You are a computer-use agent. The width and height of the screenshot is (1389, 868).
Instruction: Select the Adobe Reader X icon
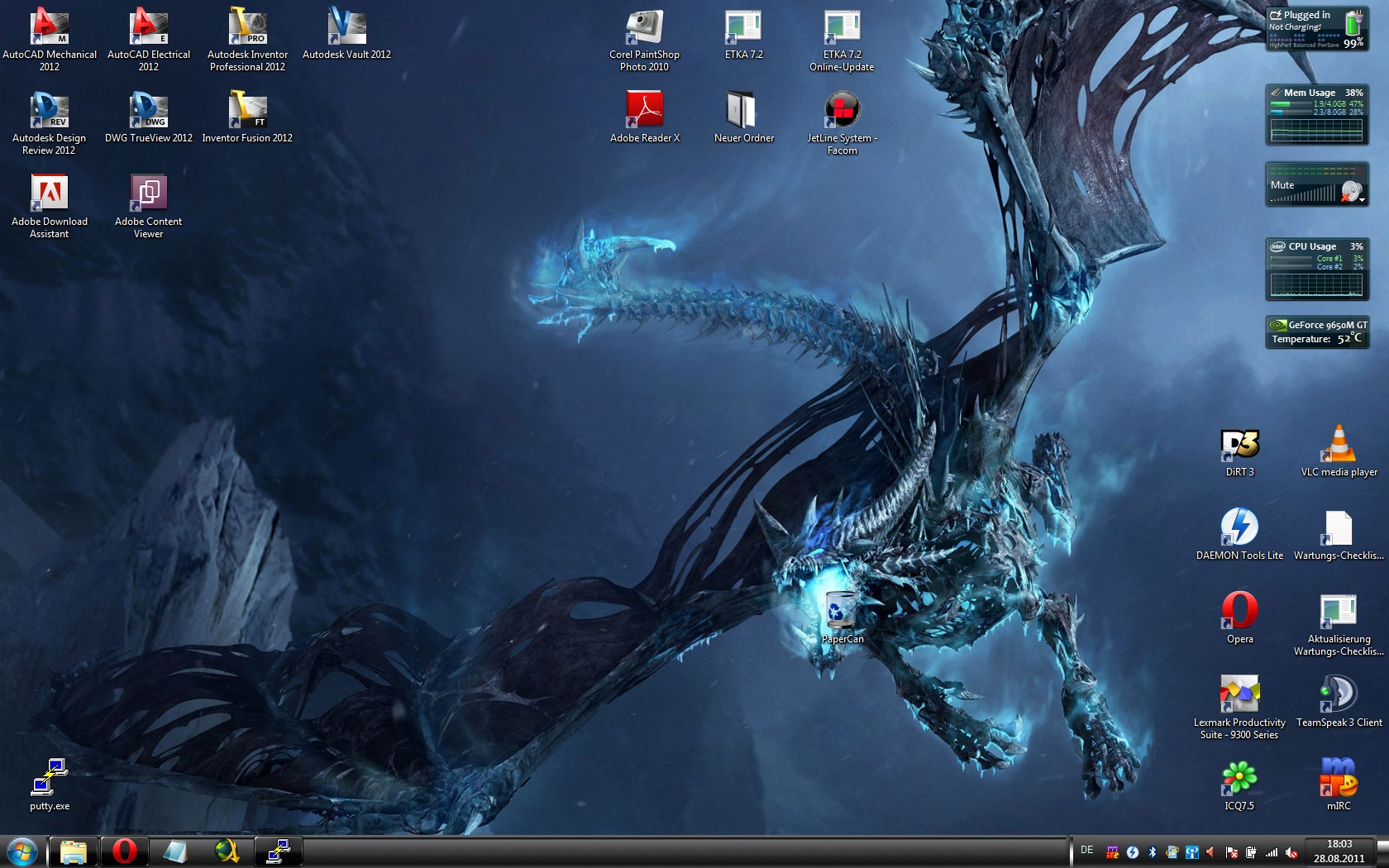pos(644,117)
